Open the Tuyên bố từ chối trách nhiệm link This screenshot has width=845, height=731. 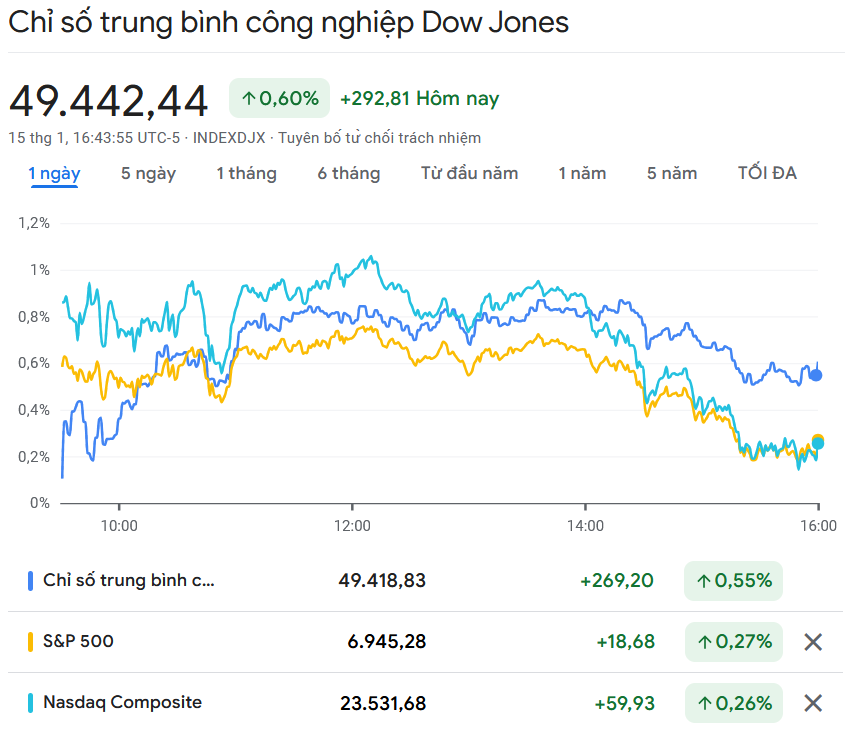(379, 138)
